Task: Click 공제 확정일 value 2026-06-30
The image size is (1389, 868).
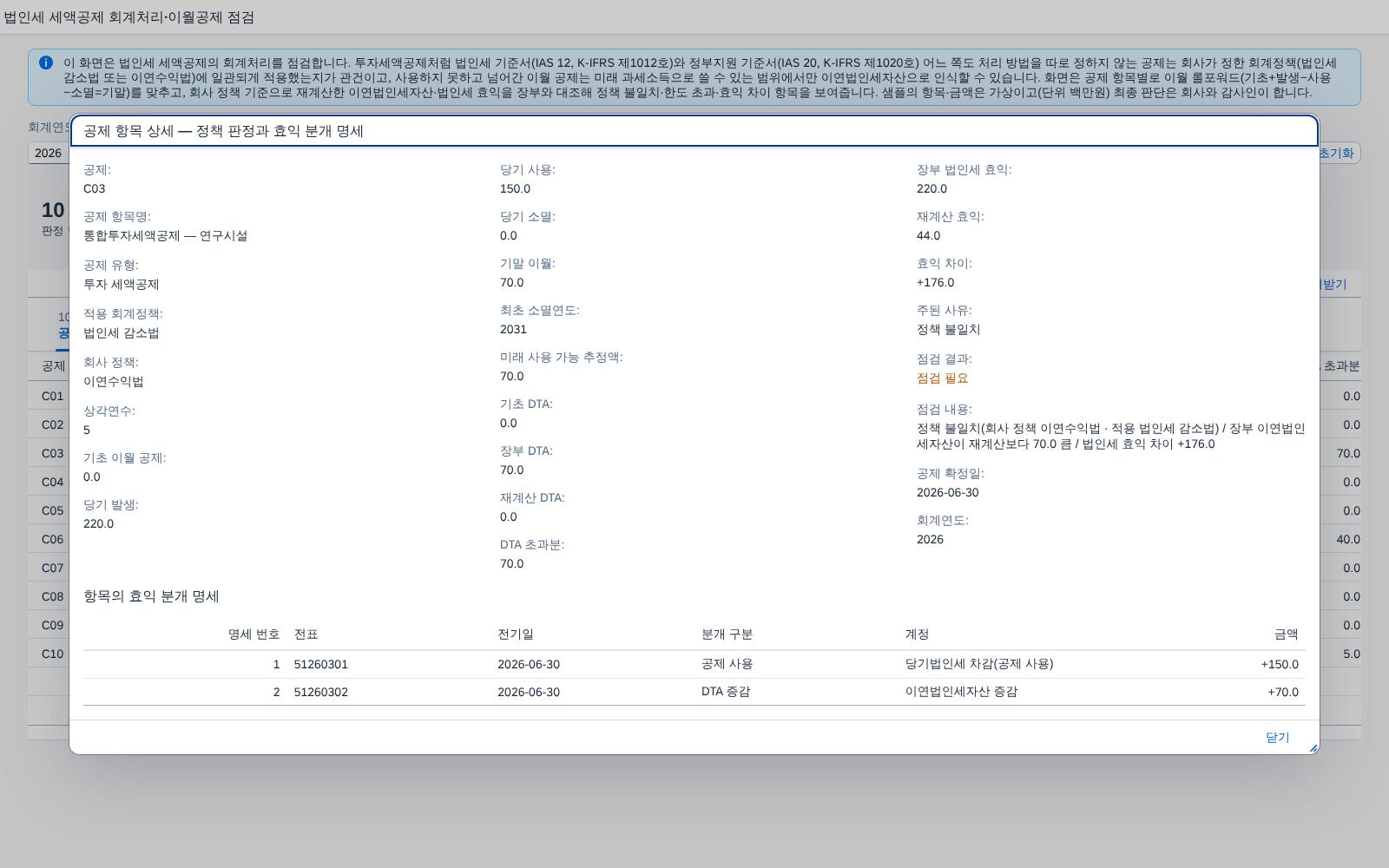Action: 947,492
